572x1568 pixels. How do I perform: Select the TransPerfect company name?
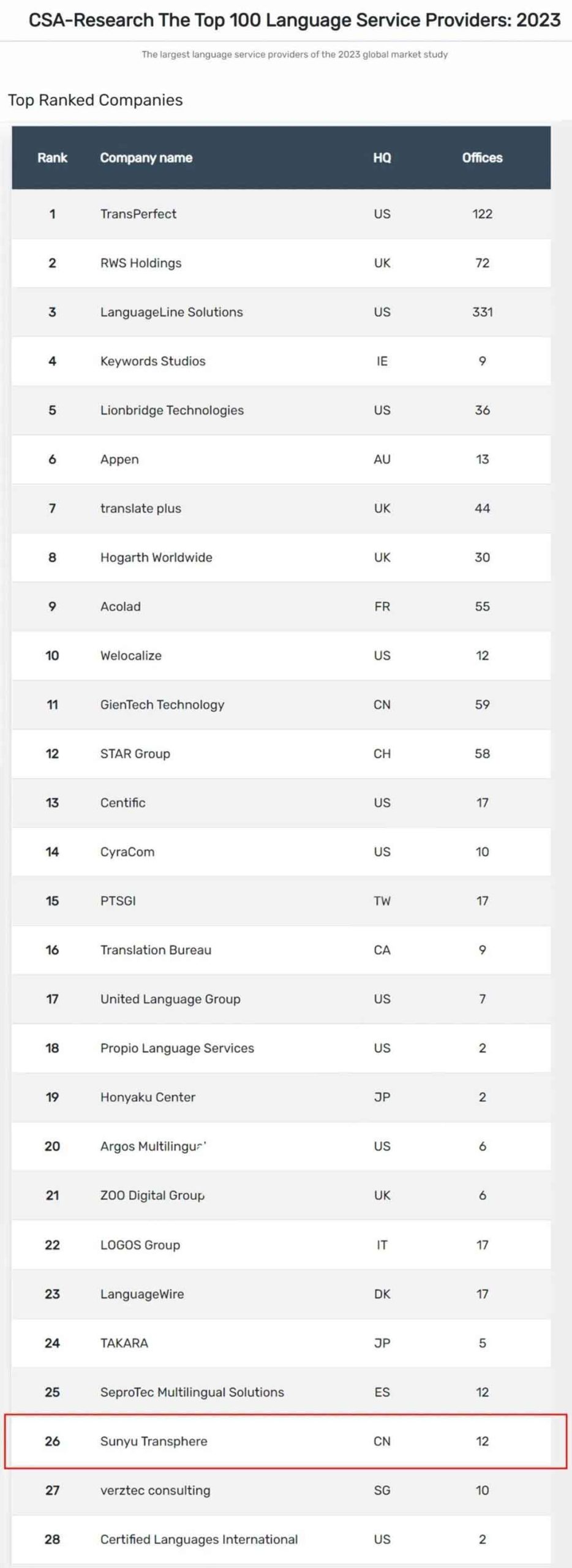pos(138,214)
